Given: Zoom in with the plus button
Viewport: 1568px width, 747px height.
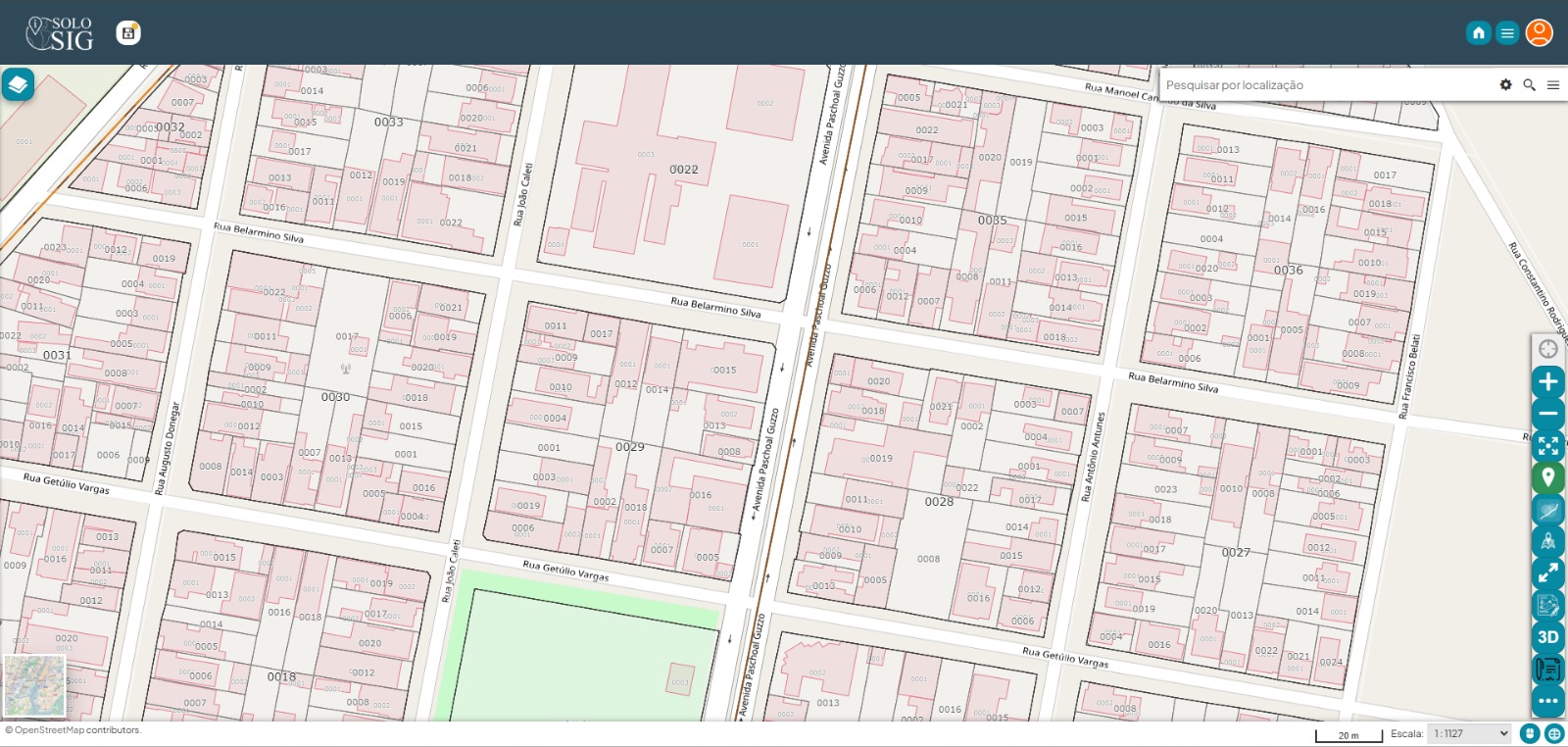Looking at the screenshot, I should 1547,381.
